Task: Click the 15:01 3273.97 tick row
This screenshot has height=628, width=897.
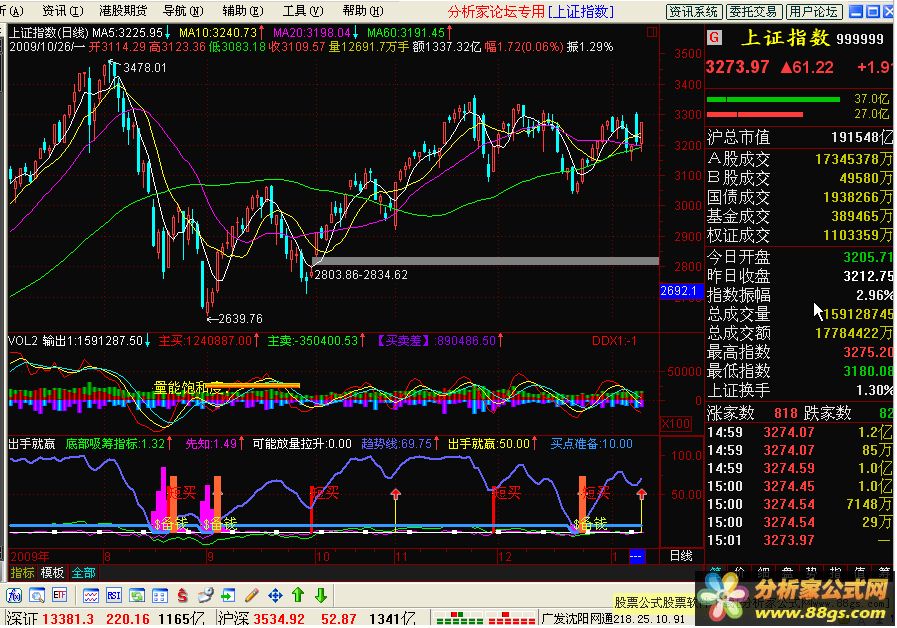Action: pyautogui.click(x=799, y=540)
